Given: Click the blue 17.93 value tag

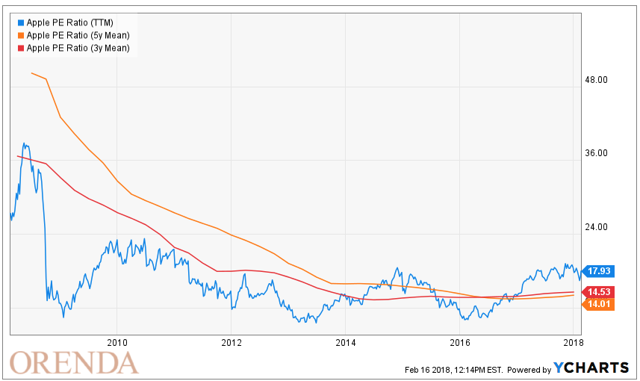Looking at the screenshot, I should [x=598, y=271].
